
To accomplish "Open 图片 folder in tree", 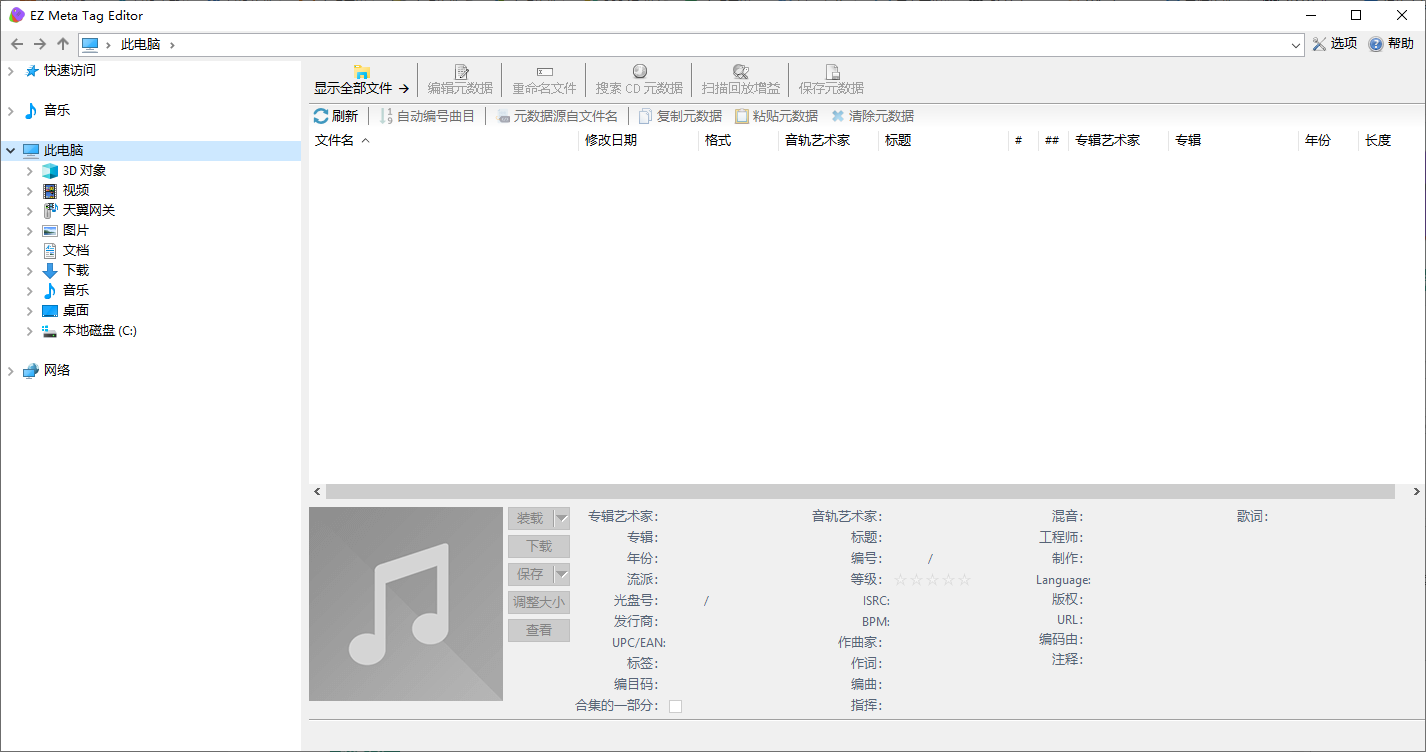I will point(76,231).
